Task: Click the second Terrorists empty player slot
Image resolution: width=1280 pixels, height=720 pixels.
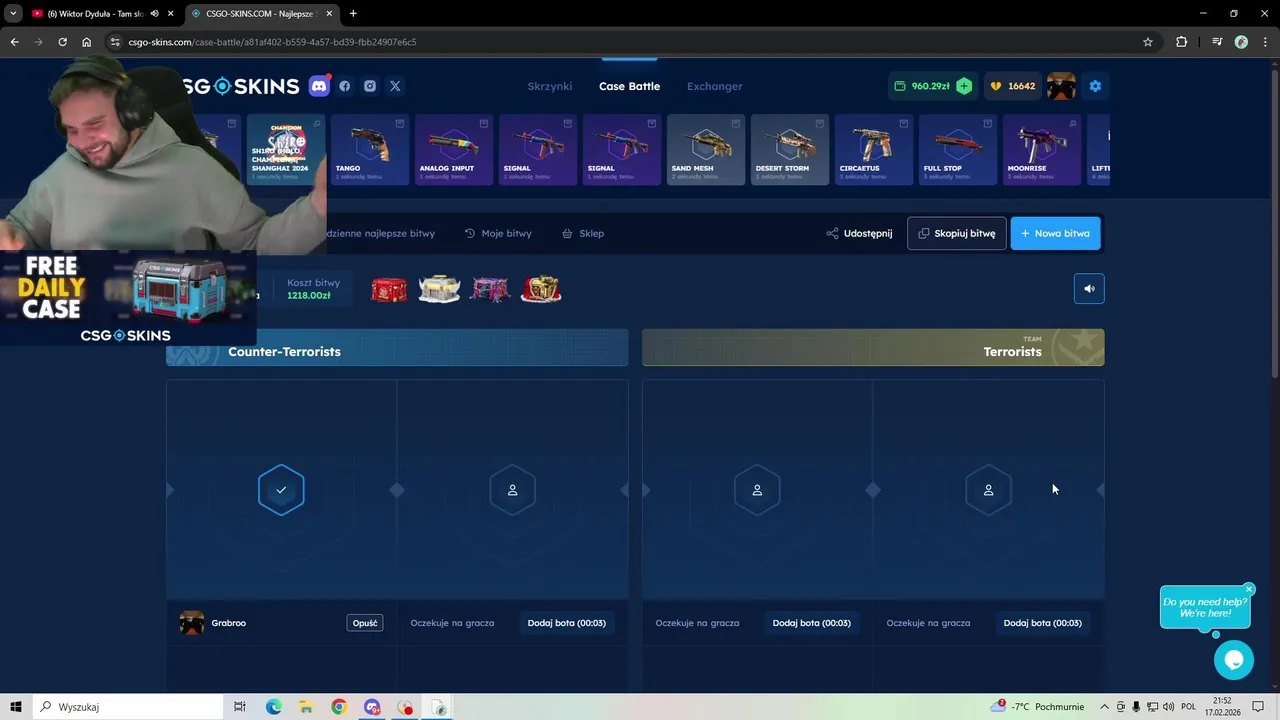Action: click(x=988, y=490)
